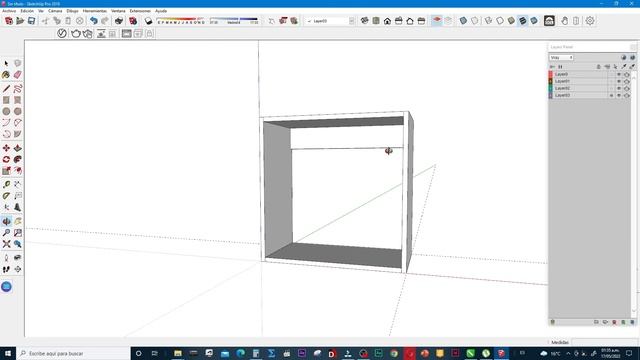Choose the Zoom magnifier tool
Screen dimensions: 640x360
(6, 233)
